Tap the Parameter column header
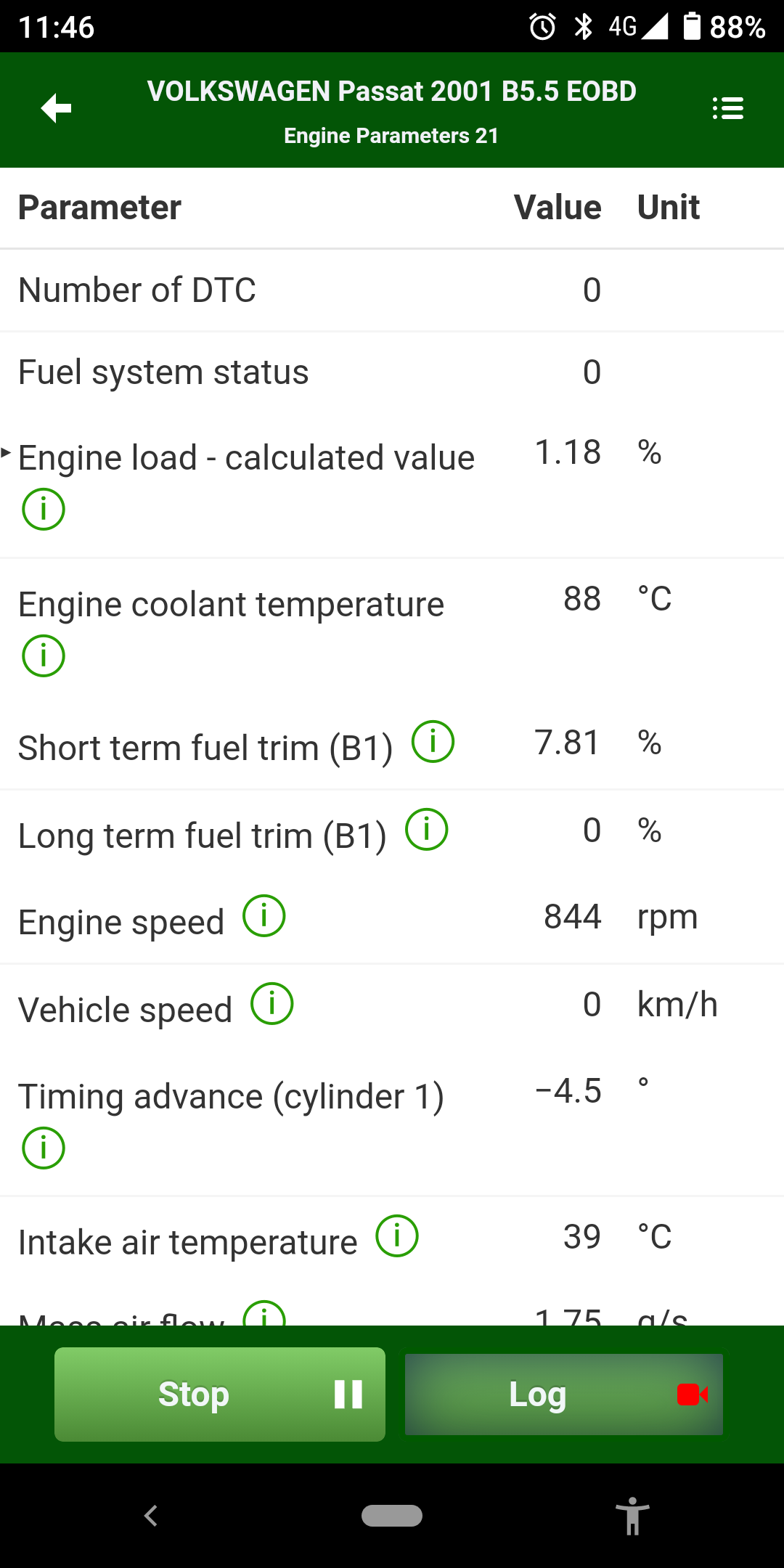Image resolution: width=784 pixels, height=1568 pixels. pyautogui.click(x=99, y=208)
